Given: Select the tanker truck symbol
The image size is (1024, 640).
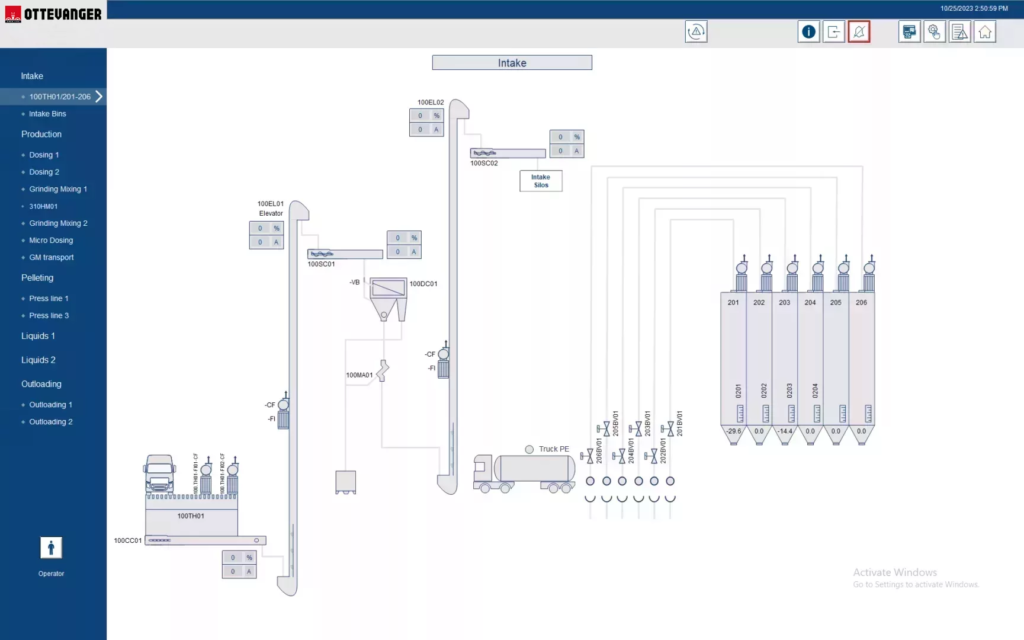Looking at the screenshot, I should (523, 472).
